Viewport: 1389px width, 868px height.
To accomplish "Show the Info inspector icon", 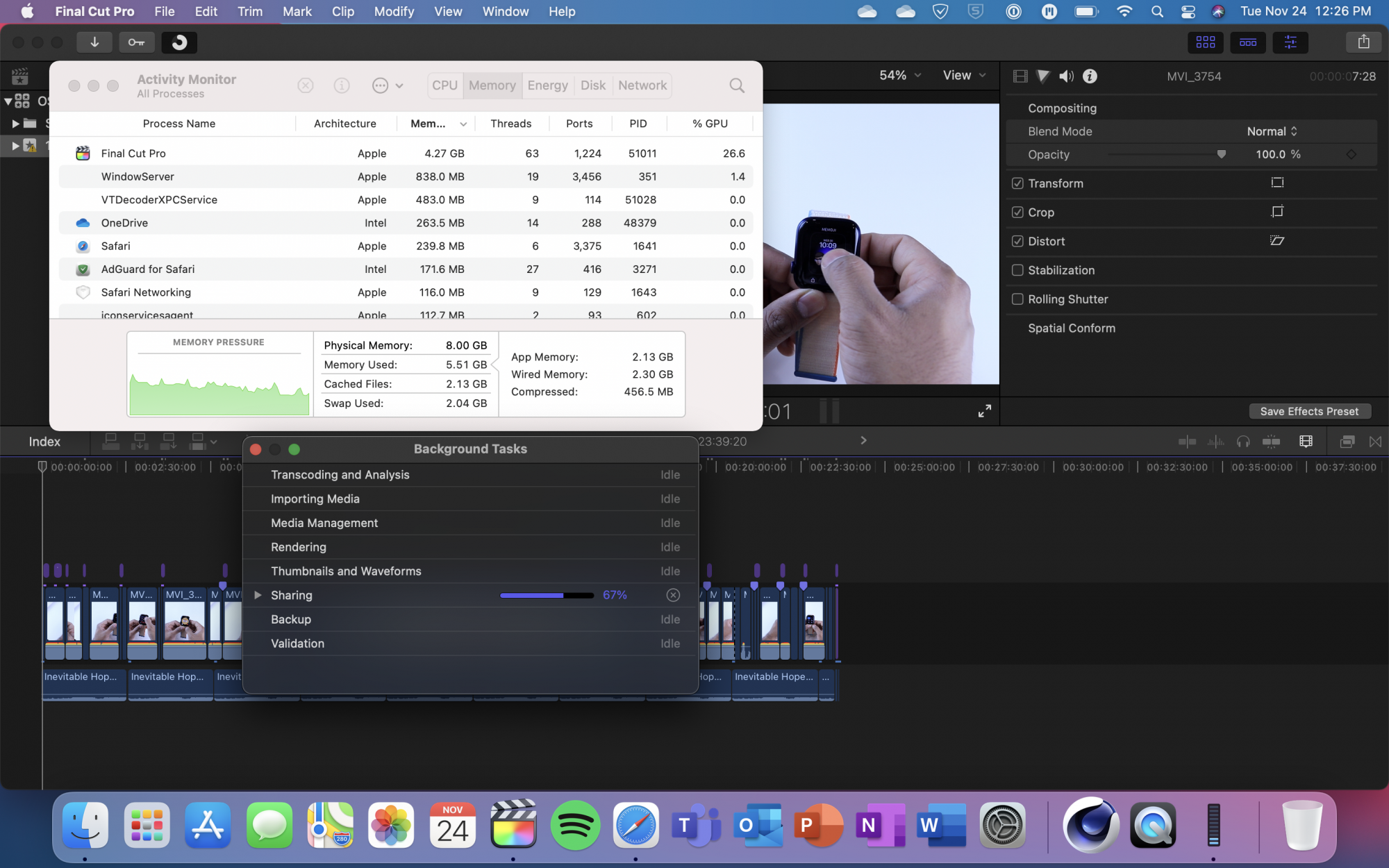I will (x=1090, y=76).
